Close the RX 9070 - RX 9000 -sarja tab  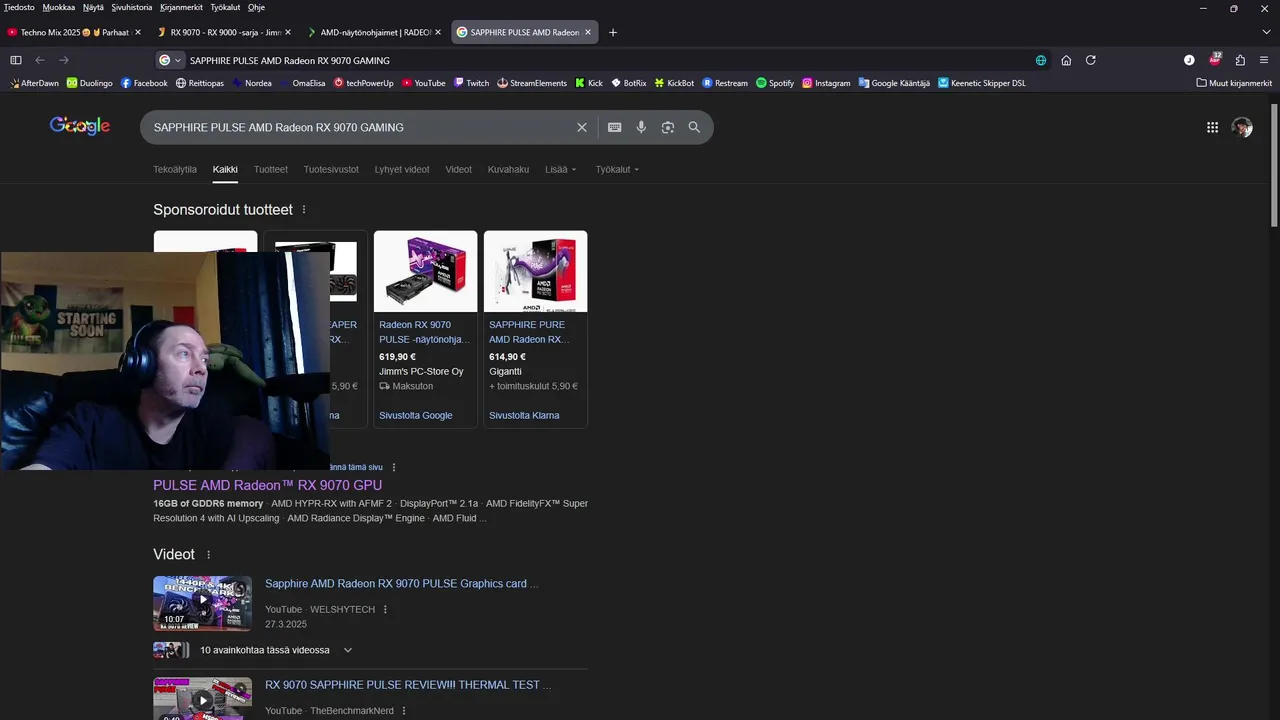[287, 32]
